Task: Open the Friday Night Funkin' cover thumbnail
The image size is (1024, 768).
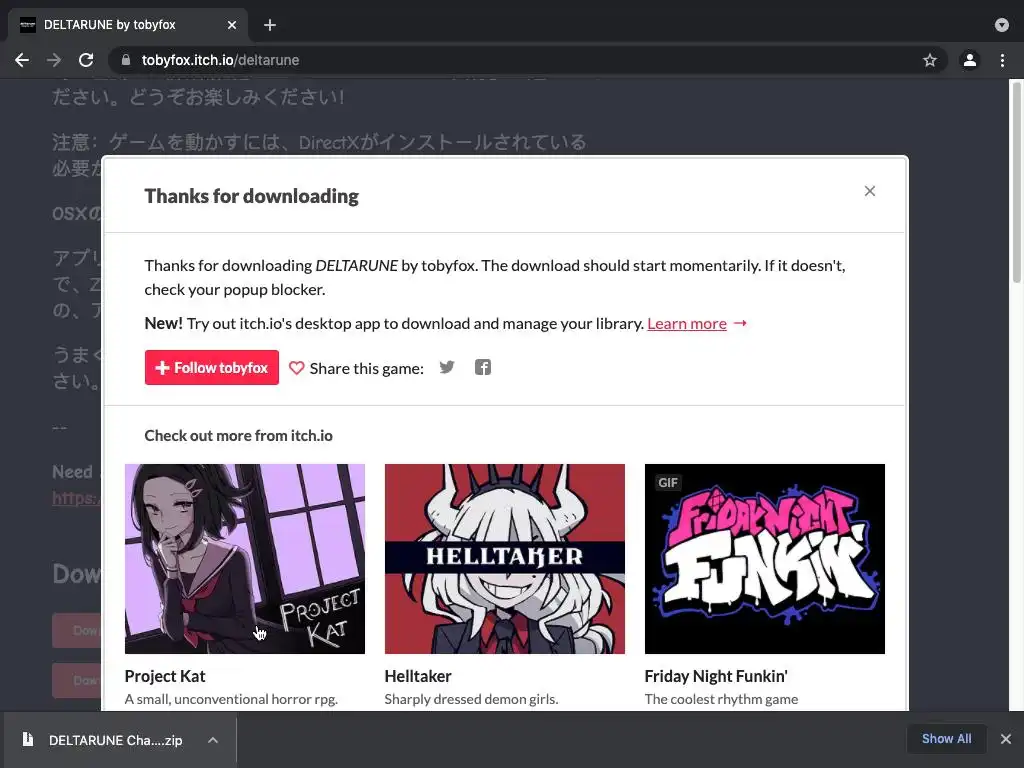Action: coord(765,559)
